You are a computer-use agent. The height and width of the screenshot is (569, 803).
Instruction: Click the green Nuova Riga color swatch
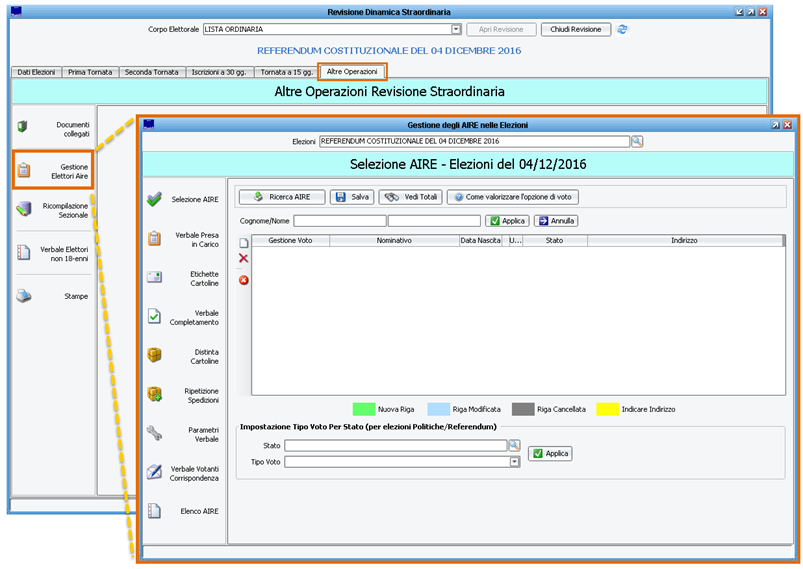click(363, 409)
